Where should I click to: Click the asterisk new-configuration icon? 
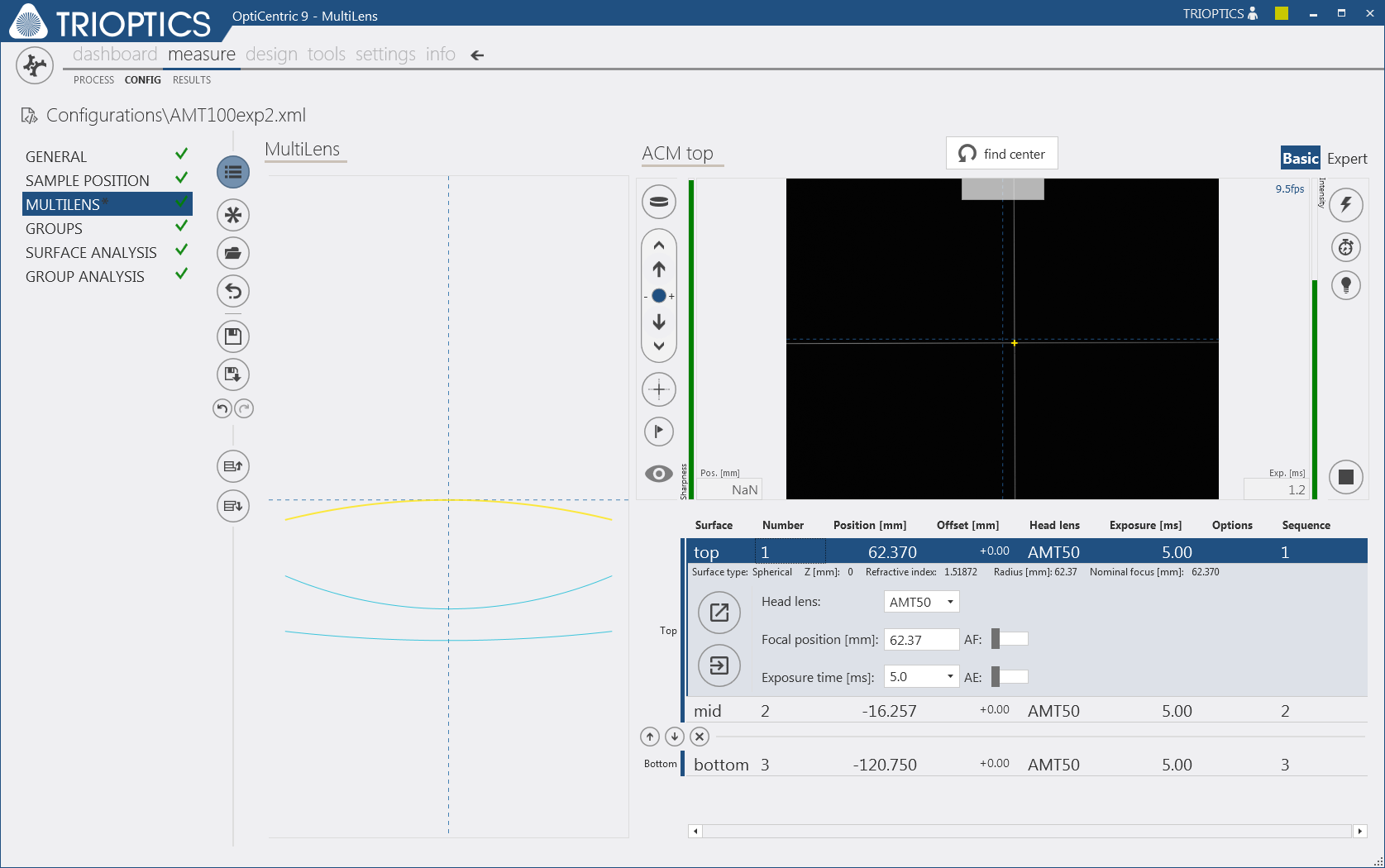tap(233, 215)
